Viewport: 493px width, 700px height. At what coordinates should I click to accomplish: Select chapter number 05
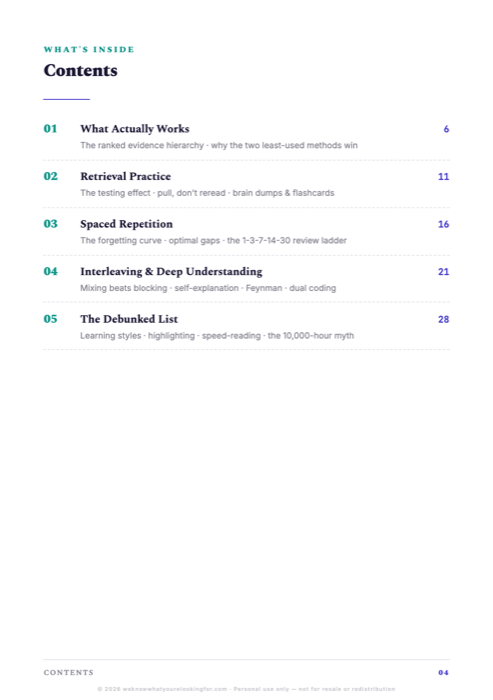(x=50, y=319)
